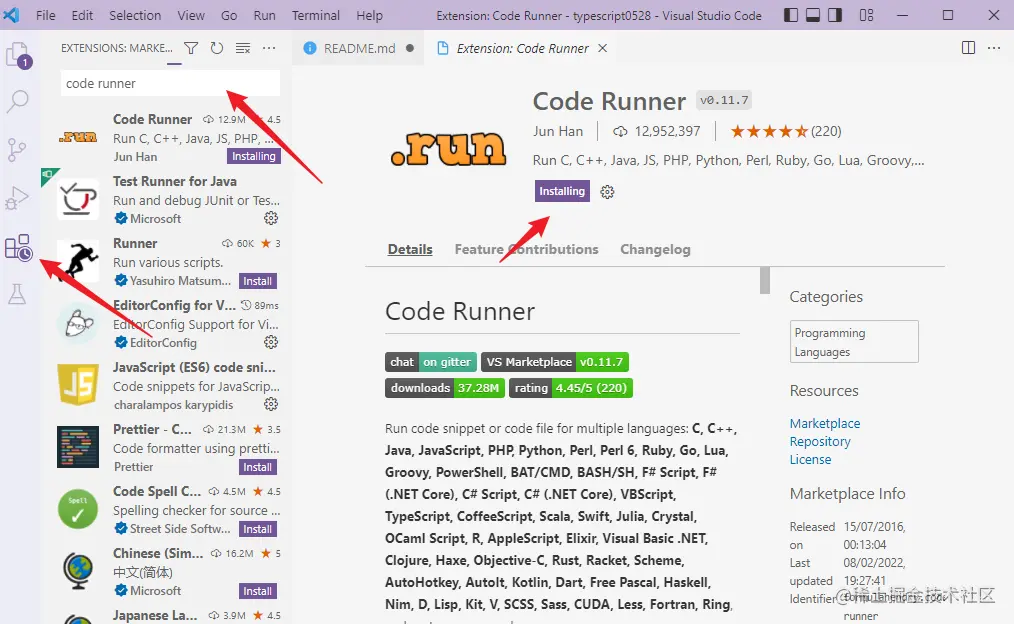Open Extensions panel more actions menu
This screenshot has height=624, width=1014.
coord(269,48)
